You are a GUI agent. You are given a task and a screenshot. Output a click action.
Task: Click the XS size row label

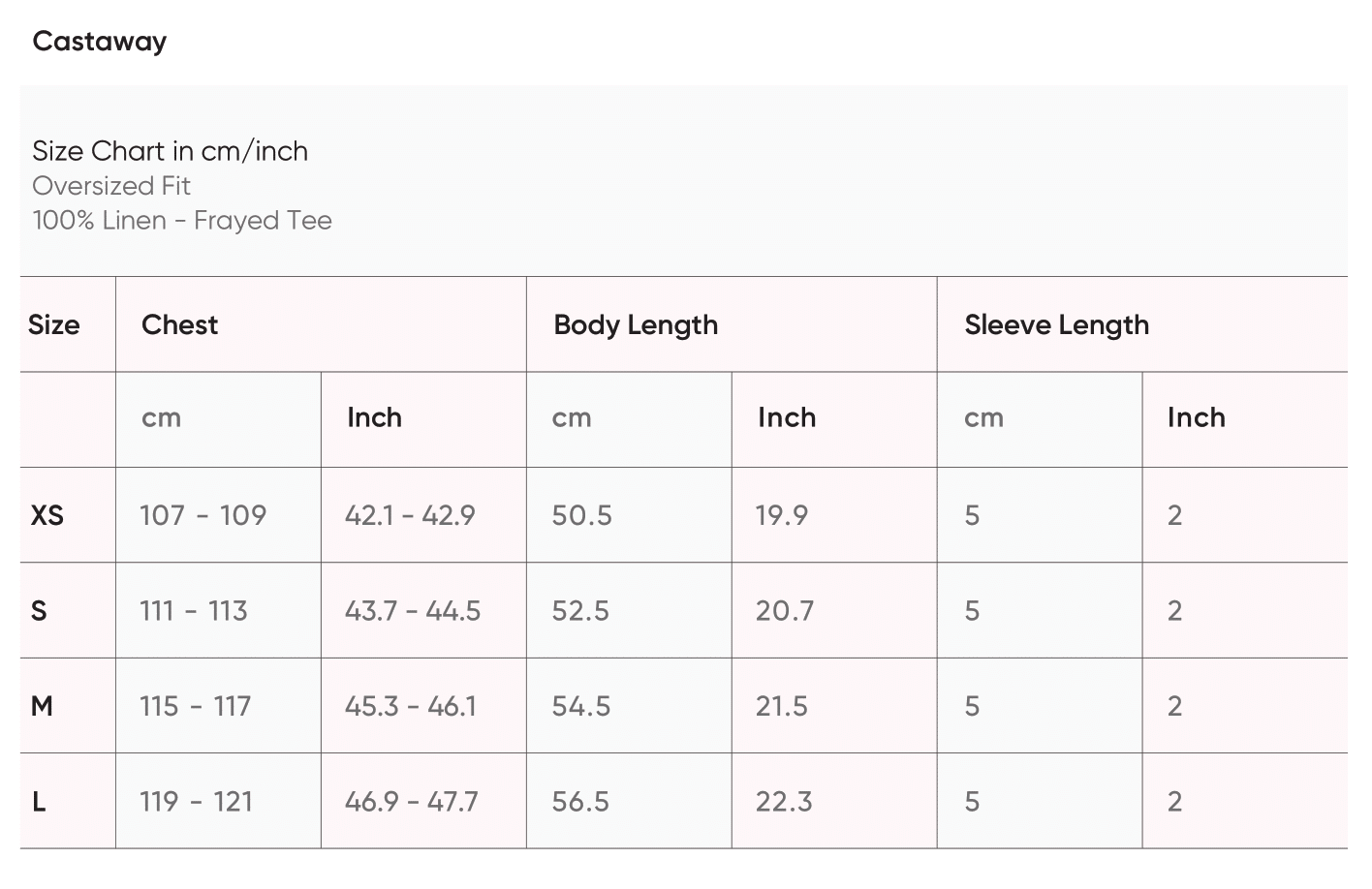tap(47, 515)
